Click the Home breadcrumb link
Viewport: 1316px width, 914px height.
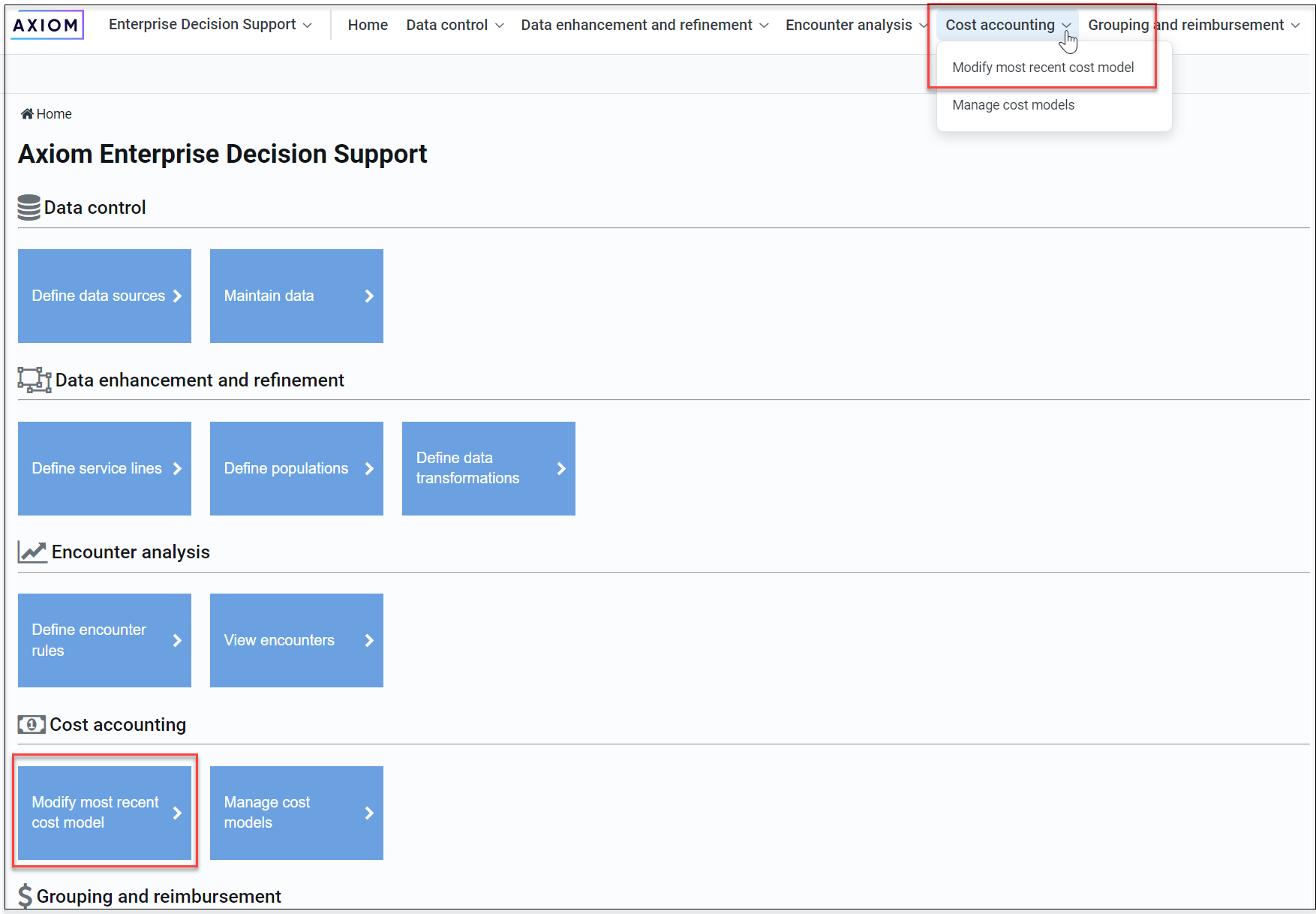click(54, 114)
